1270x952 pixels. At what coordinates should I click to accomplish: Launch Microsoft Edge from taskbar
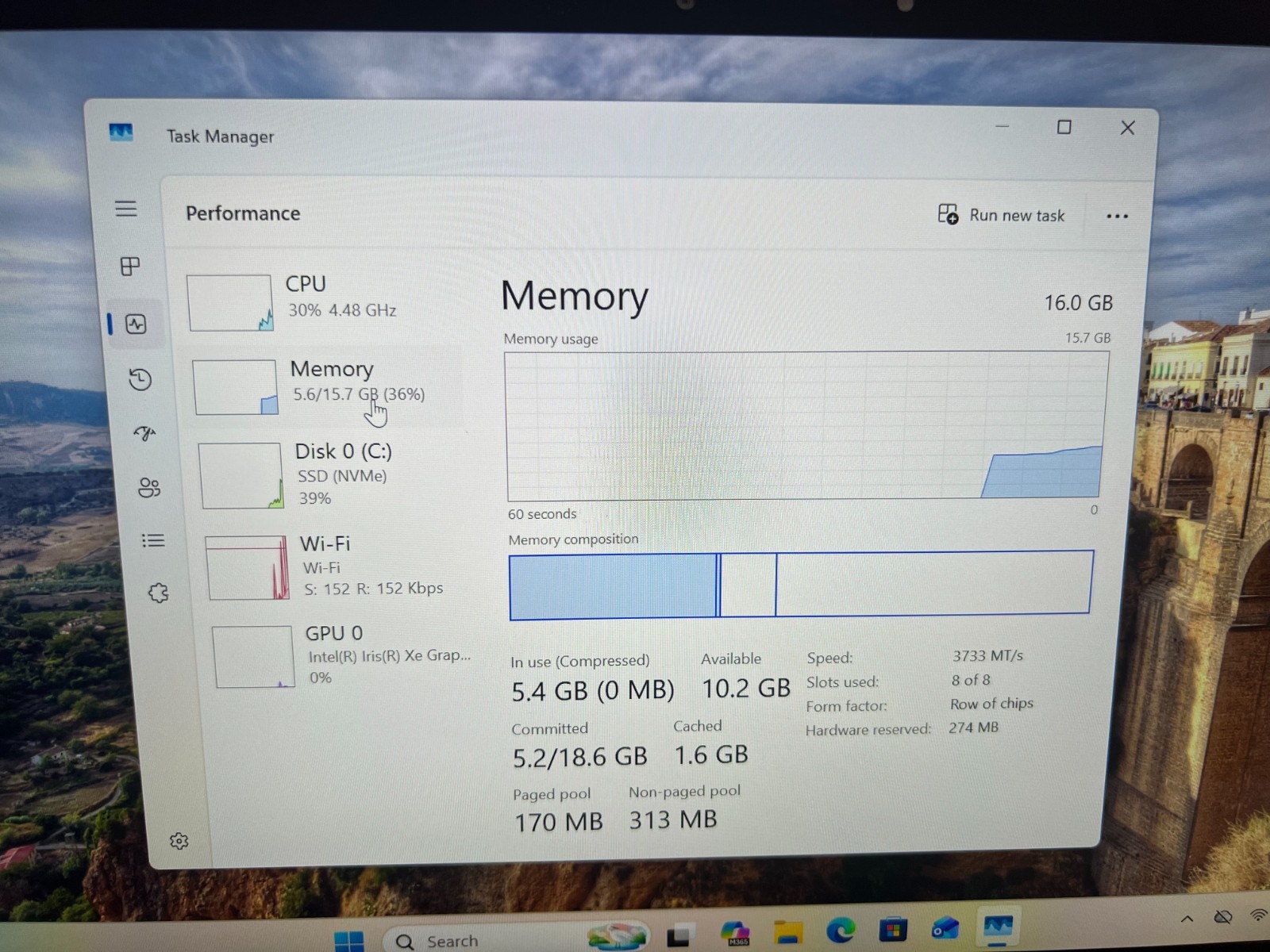click(841, 930)
